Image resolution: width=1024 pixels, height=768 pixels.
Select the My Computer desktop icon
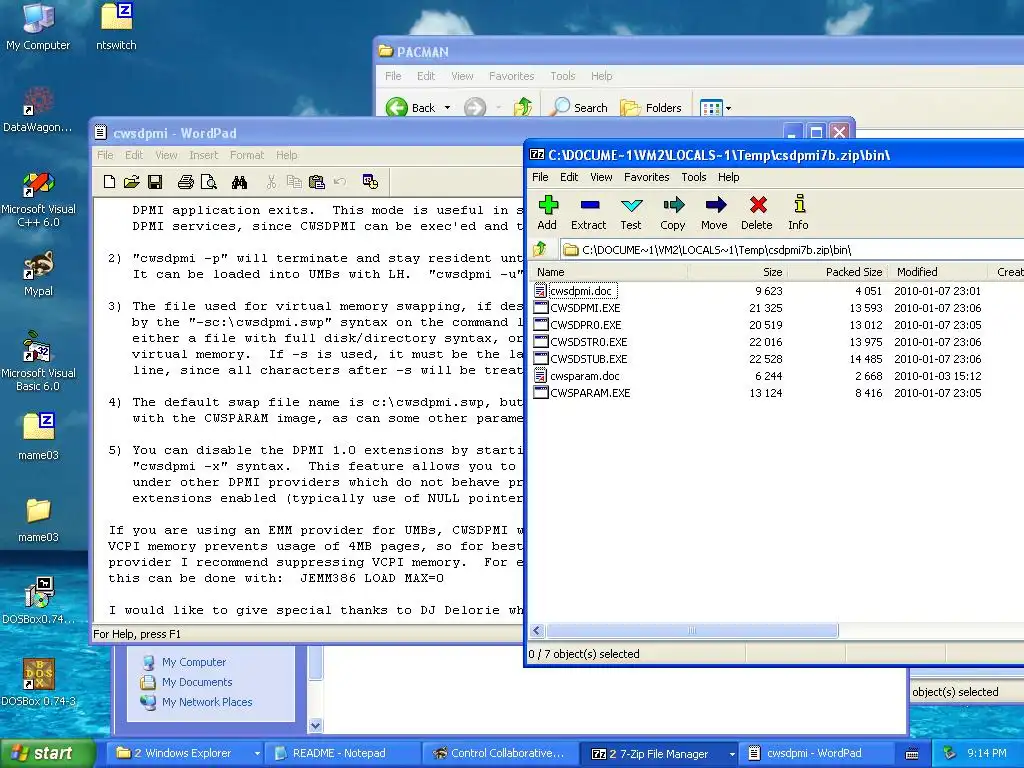click(38, 27)
